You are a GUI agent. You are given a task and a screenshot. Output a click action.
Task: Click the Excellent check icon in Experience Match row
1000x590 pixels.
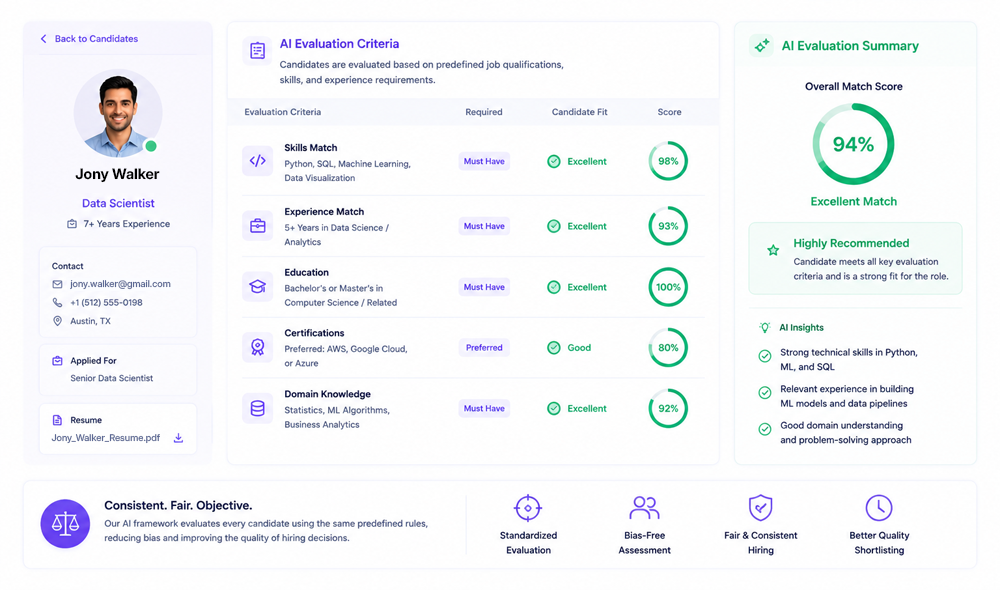click(x=554, y=226)
